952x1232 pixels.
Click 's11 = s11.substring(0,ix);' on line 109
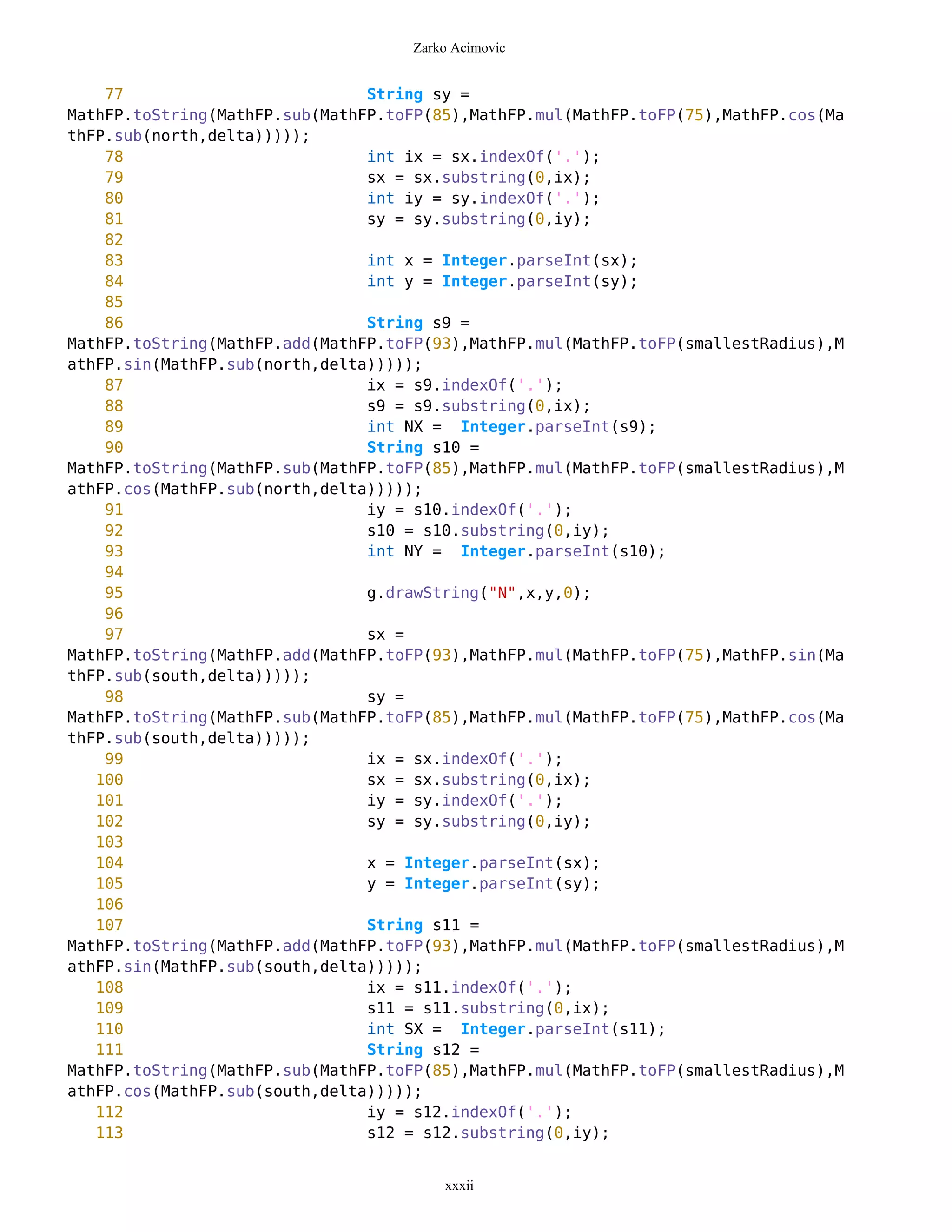489,1009
